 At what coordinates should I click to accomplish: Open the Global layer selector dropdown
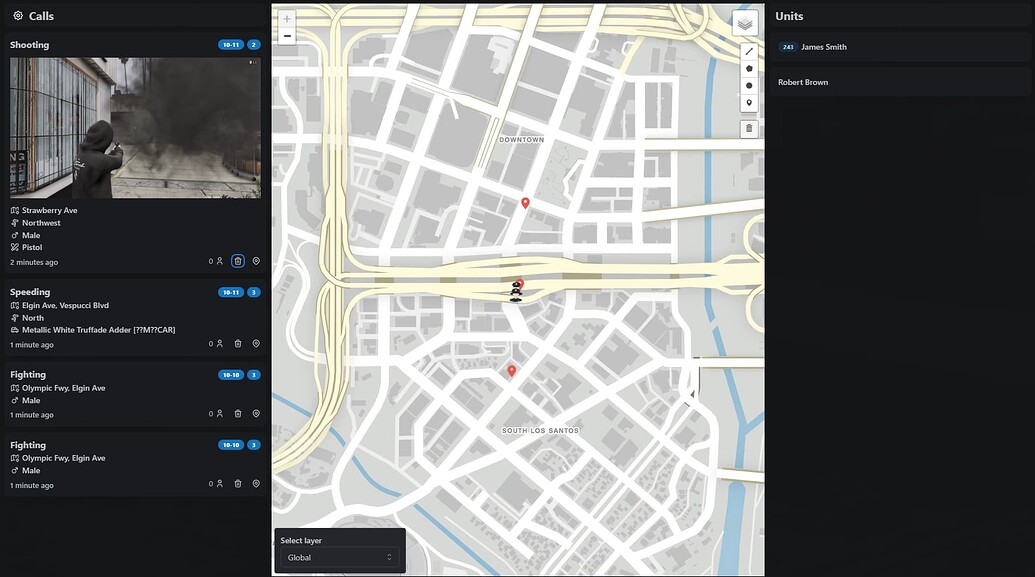(340, 556)
